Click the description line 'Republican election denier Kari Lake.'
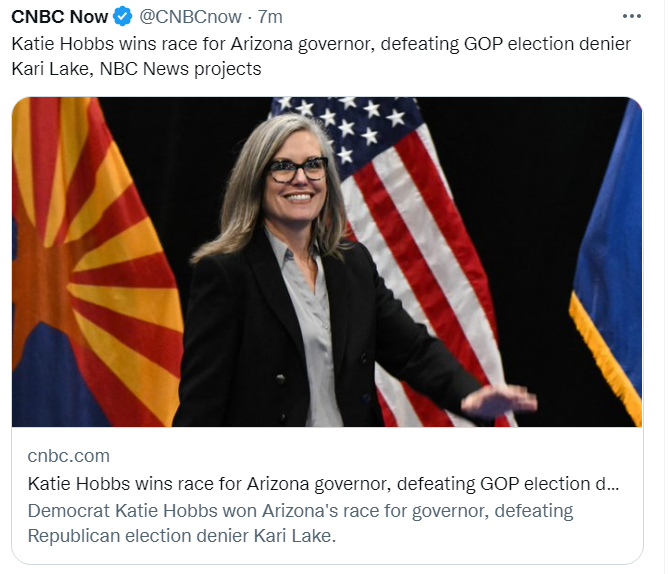This screenshot has width=669, height=574. (182, 536)
